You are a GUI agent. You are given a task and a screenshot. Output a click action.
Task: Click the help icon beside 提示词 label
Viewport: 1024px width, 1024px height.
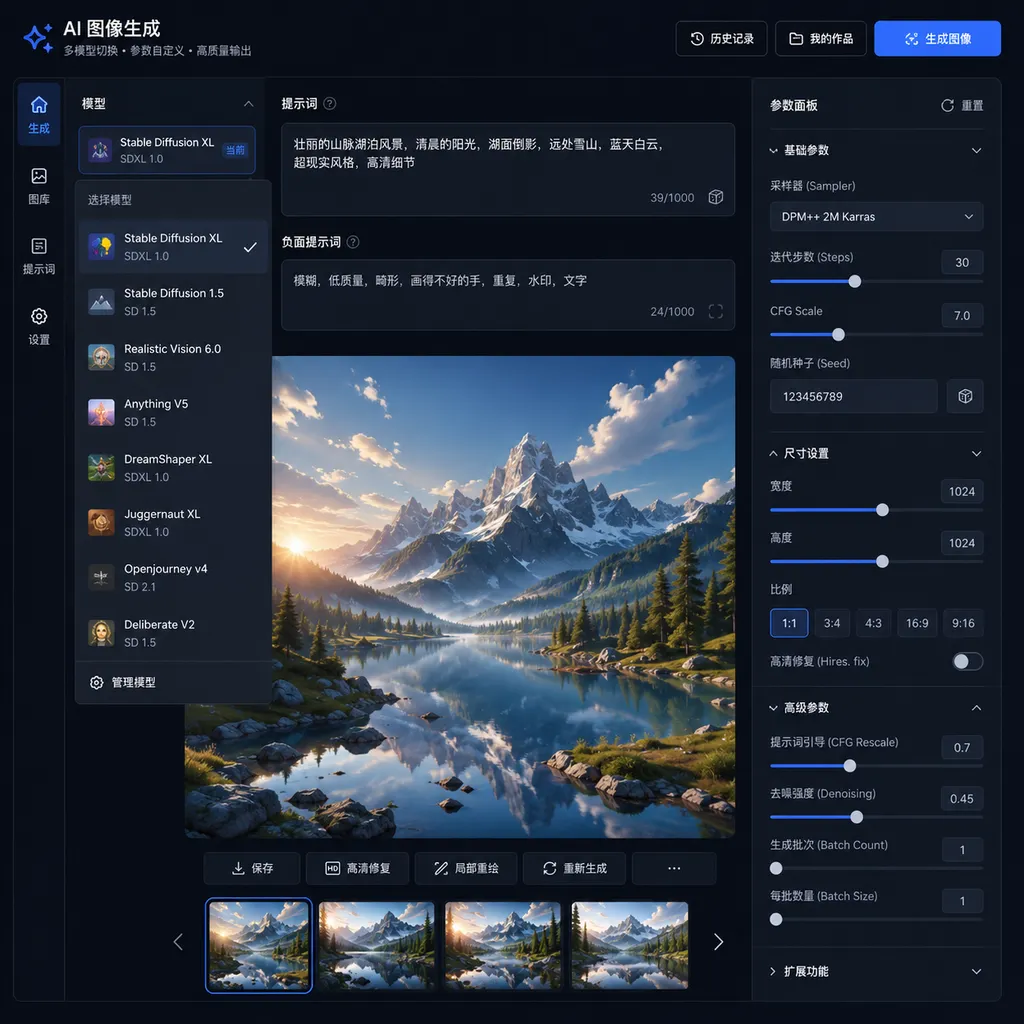point(330,103)
